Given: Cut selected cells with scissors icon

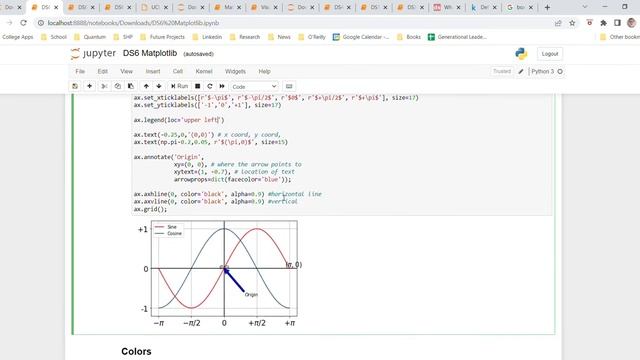Looking at the screenshot, I should click(x=104, y=86).
